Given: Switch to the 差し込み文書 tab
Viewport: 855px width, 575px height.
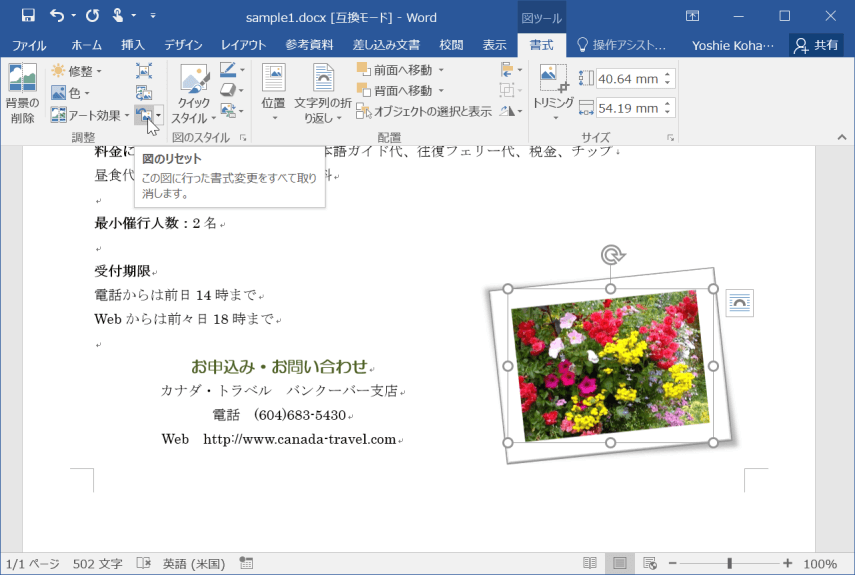Looking at the screenshot, I should (386, 45).
